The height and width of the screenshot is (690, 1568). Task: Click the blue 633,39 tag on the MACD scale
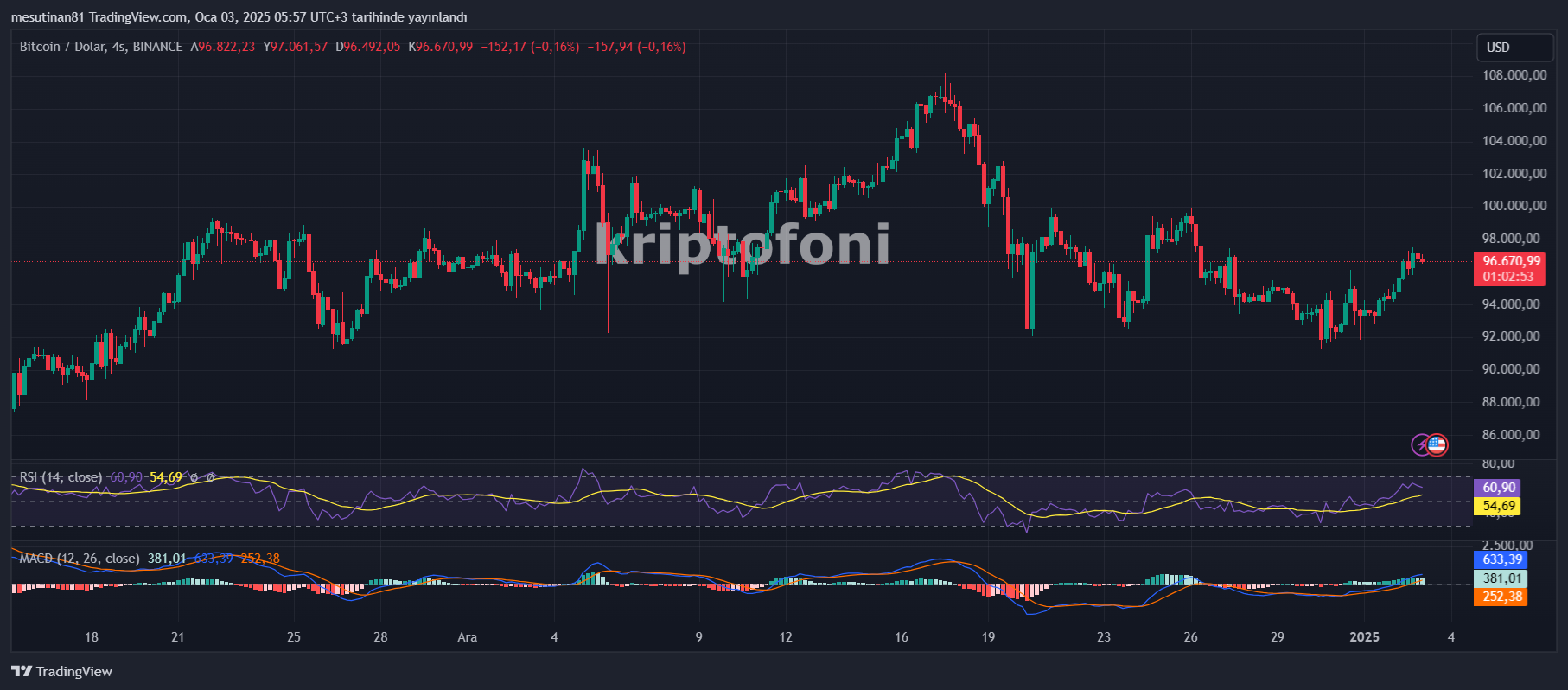click(1501, 559)
